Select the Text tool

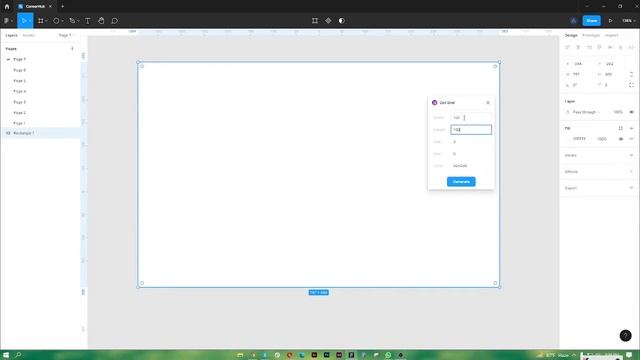click(x=88, y=20)
